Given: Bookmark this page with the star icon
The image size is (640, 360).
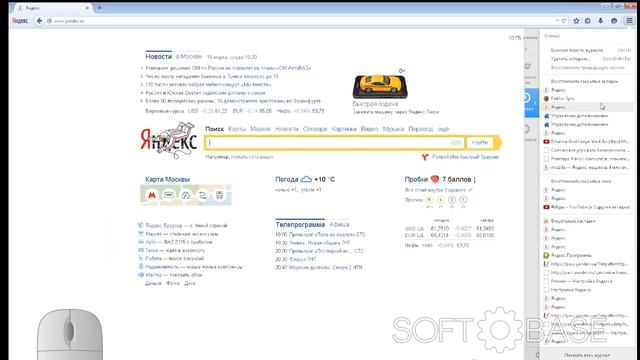Looking at the screenshot, I should click(576, 21).
